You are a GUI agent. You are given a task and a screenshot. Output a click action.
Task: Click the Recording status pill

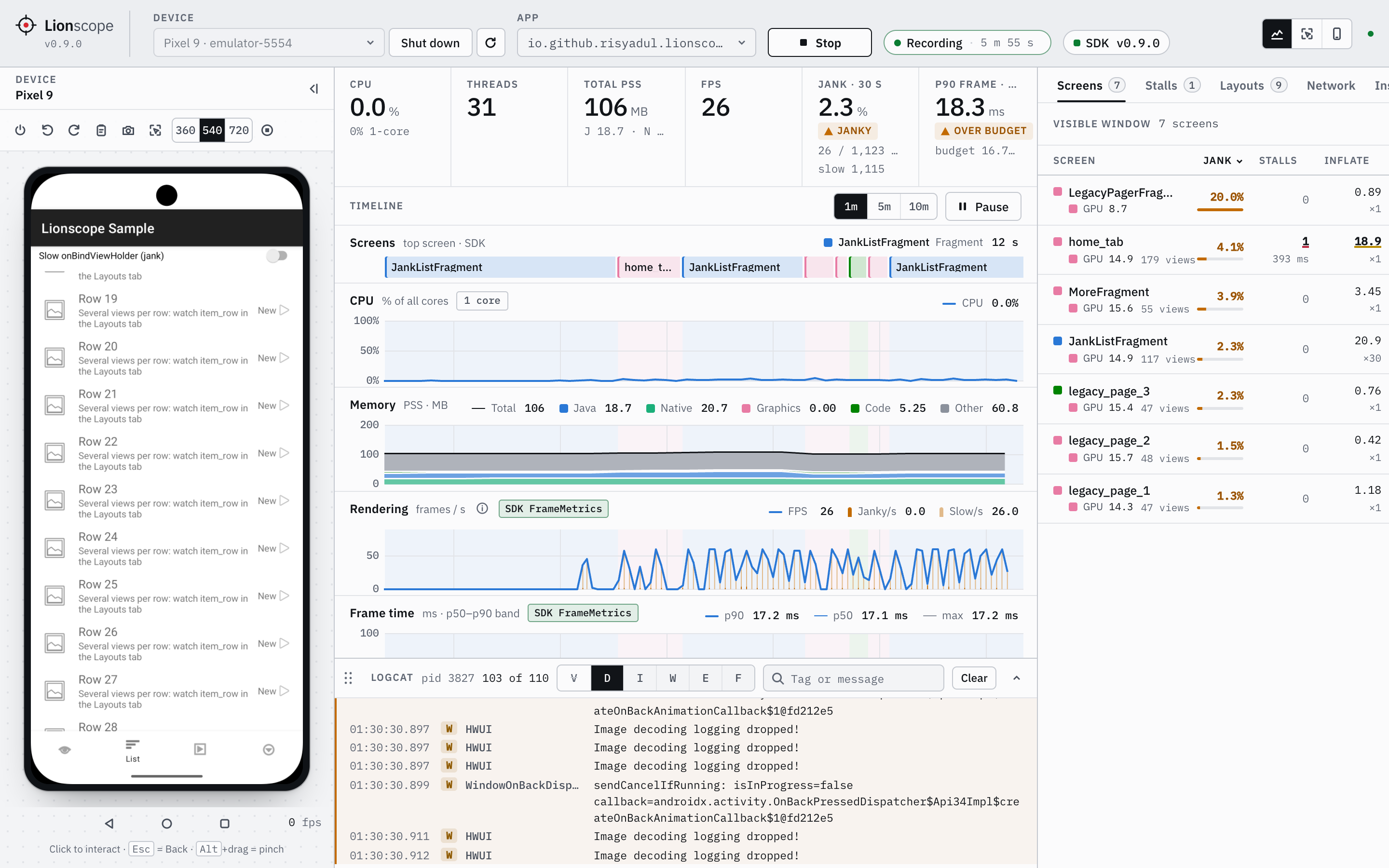pos(967,42)
